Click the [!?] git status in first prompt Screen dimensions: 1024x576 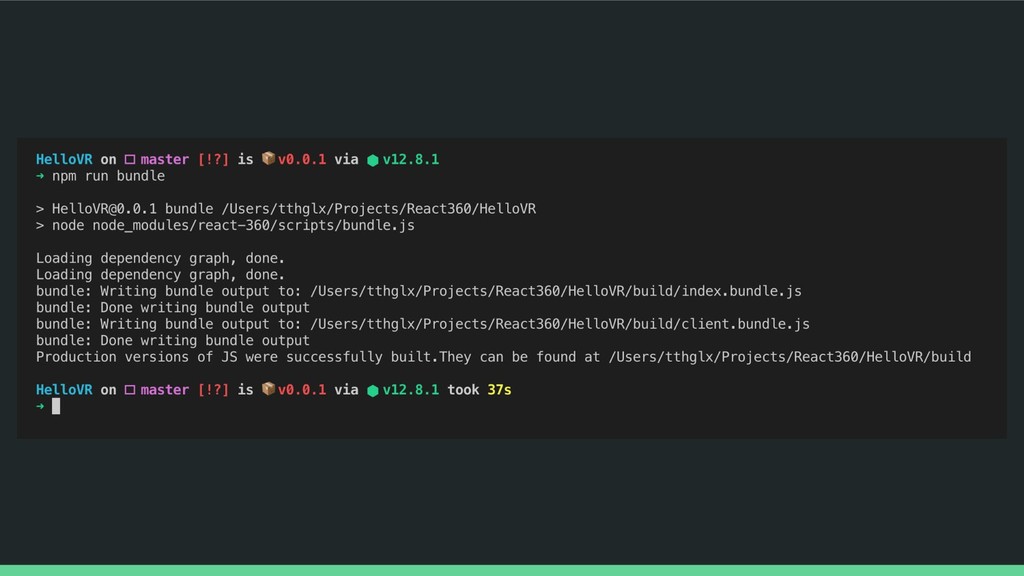(x=214, y=159)
